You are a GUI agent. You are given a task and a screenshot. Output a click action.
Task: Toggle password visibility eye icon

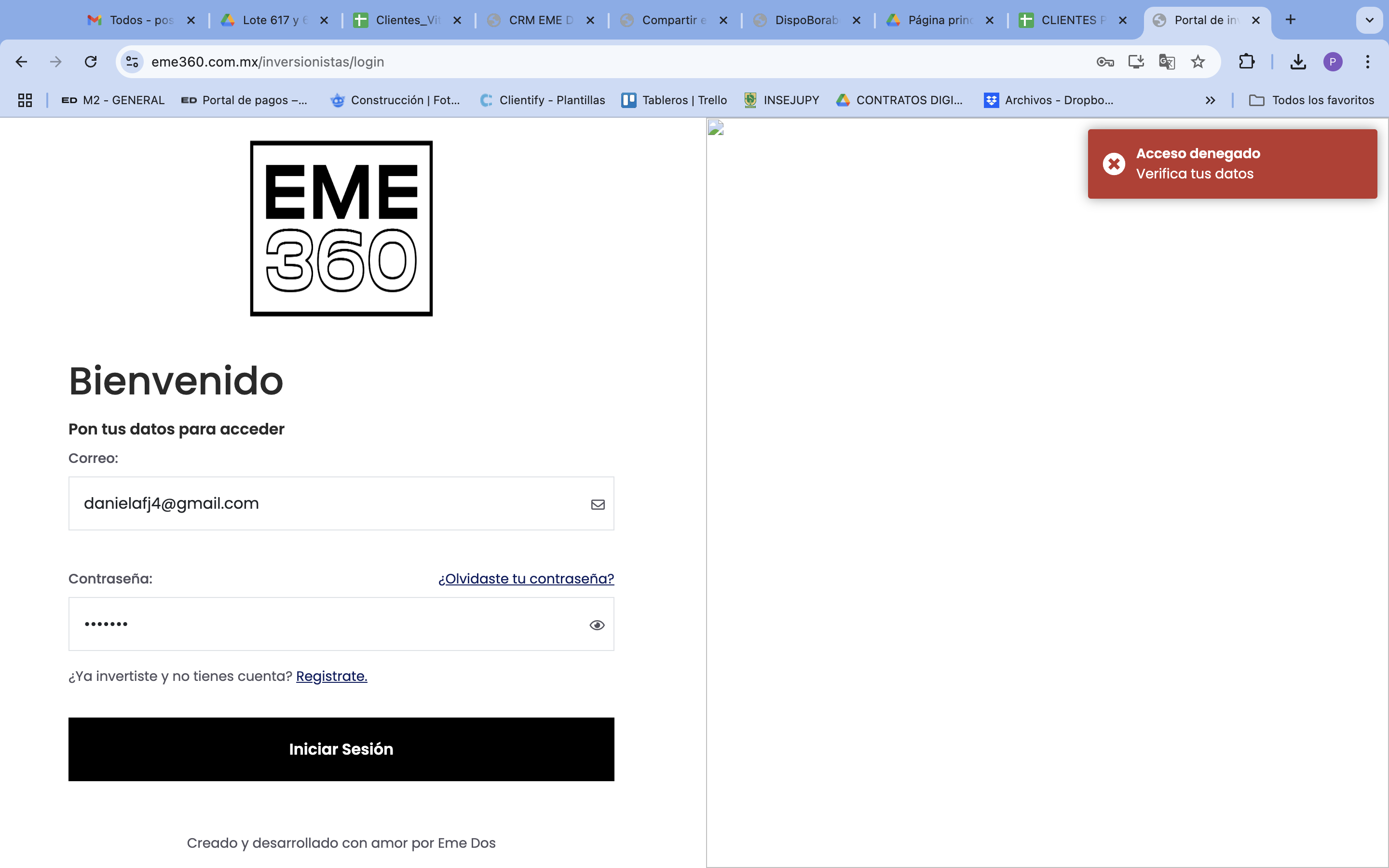point(597,624)
